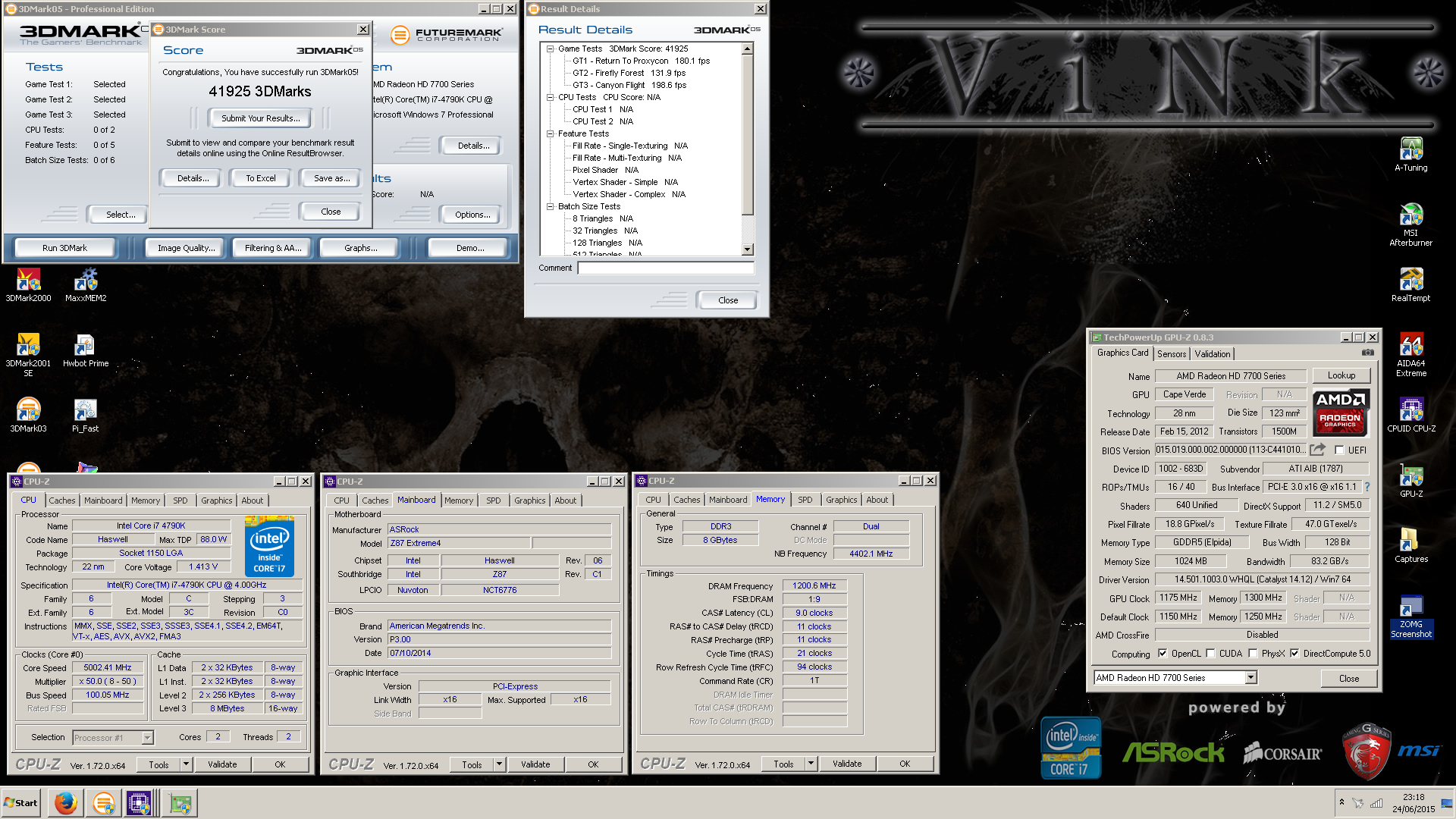Click the Lookup button in GPU-Z
This screenshot has width=1456, height=819.
point(1341,375)
